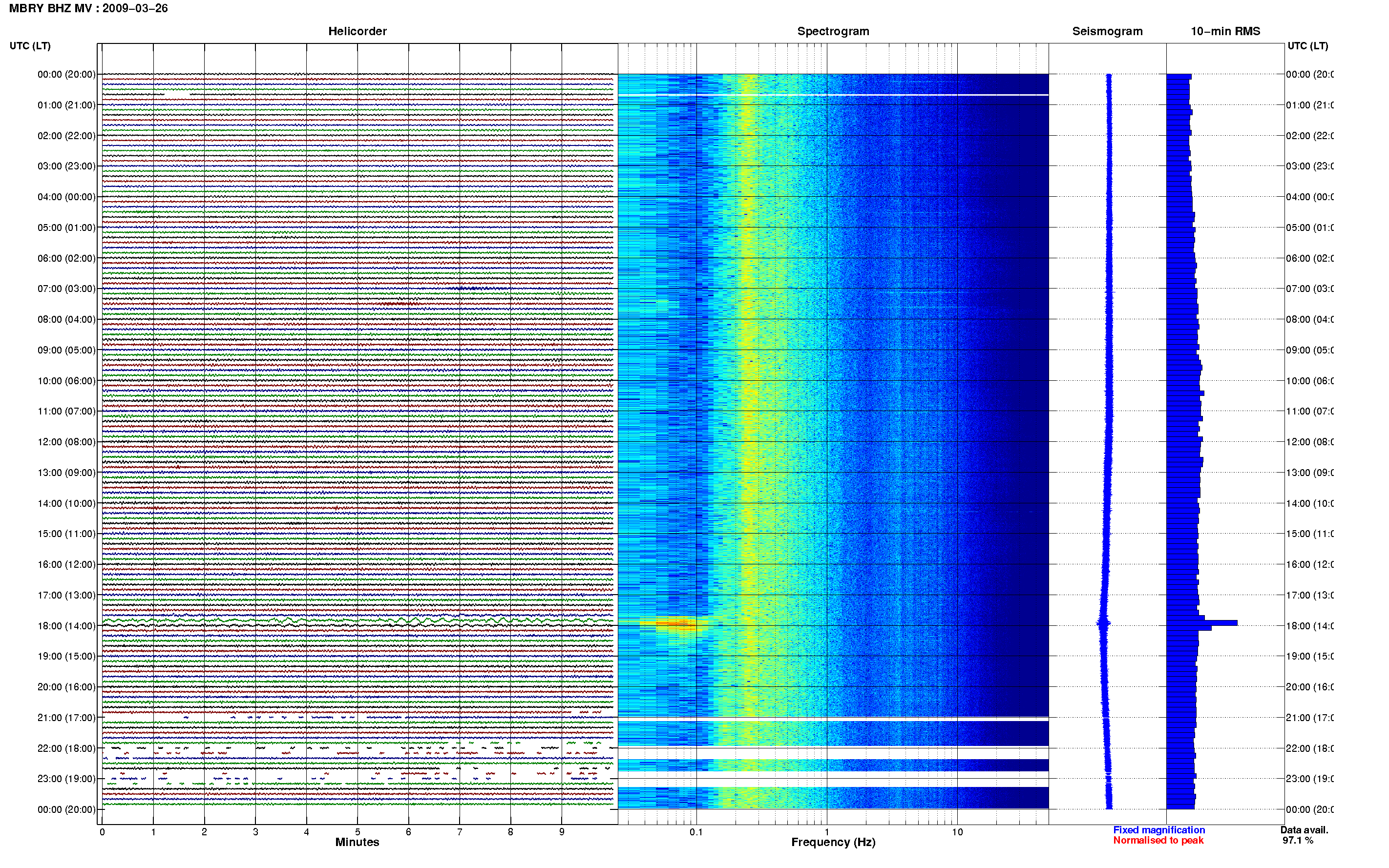Click Helicorder time label '04:00 (00:00)'
Viewport: 1389px width, 868px height.
pyautogui.click(x=66, y=197)
